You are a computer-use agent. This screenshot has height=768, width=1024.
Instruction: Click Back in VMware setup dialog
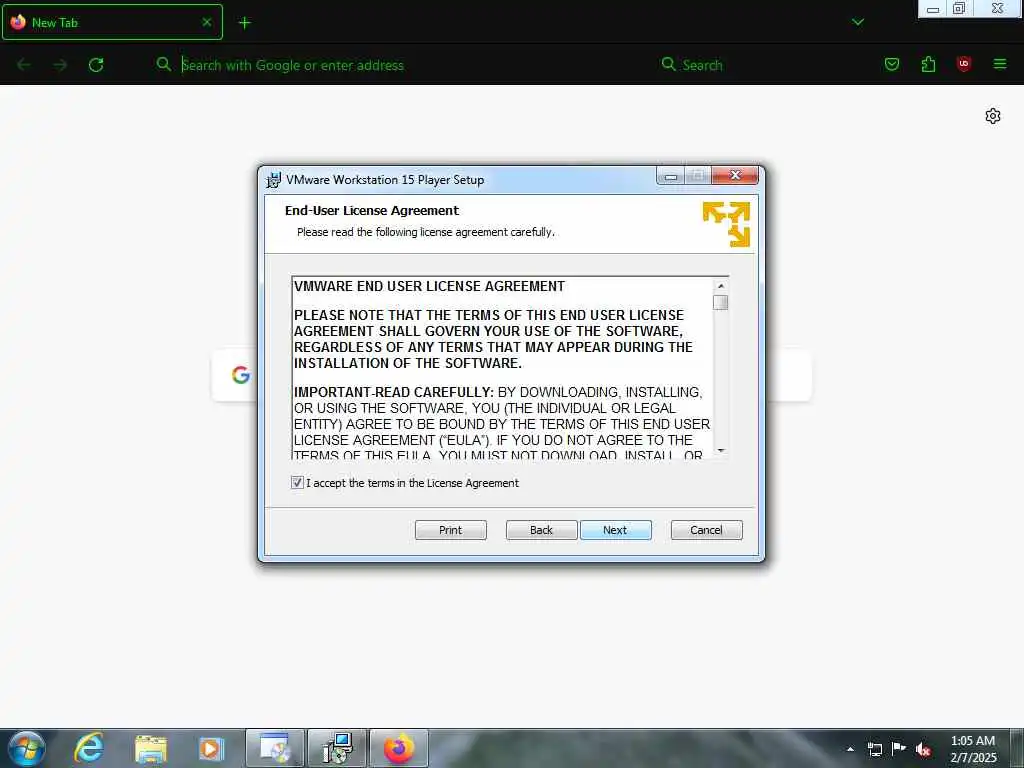coord(541,530)
